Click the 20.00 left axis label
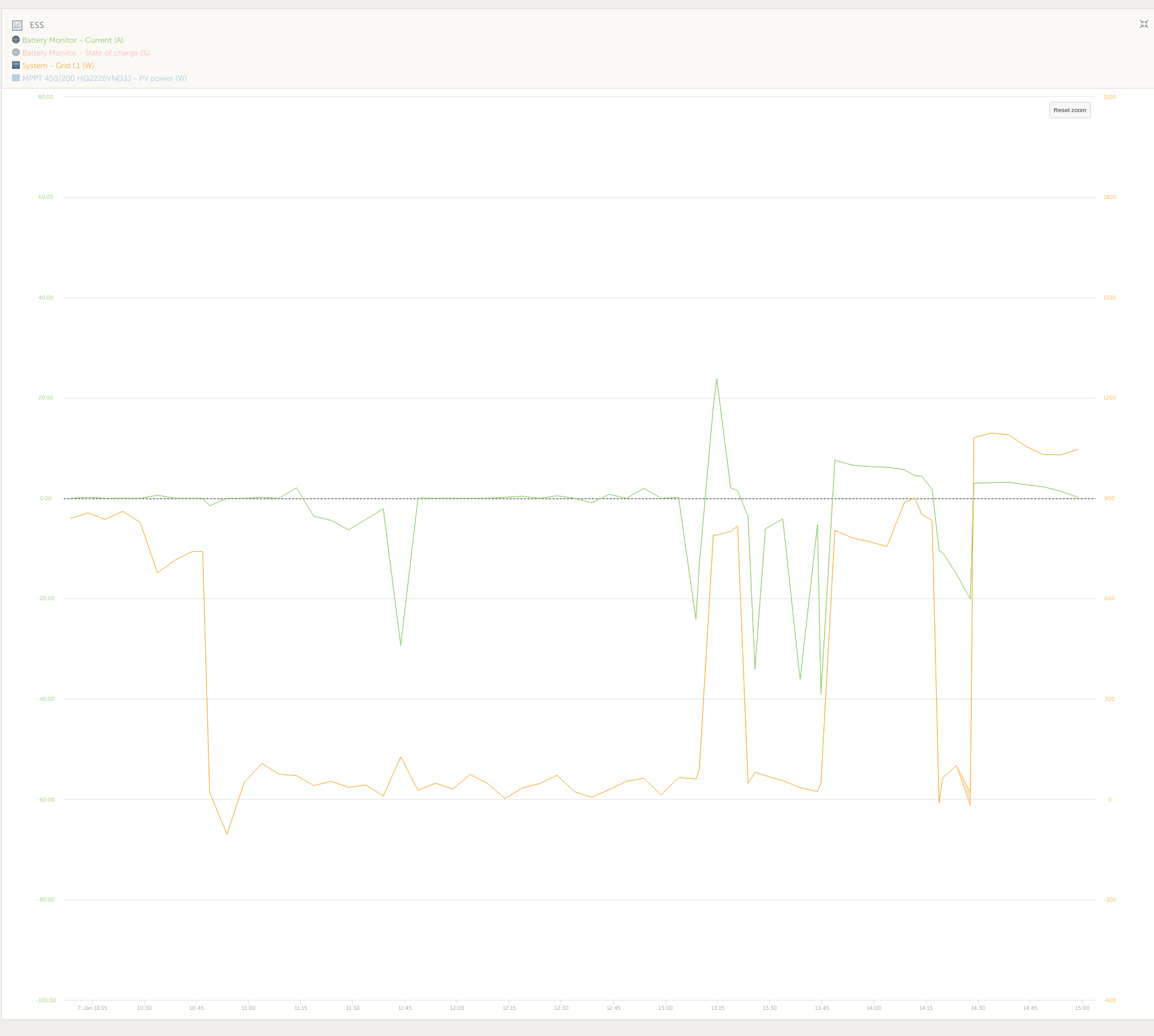 pyautogui.click(x=46, y=398)
